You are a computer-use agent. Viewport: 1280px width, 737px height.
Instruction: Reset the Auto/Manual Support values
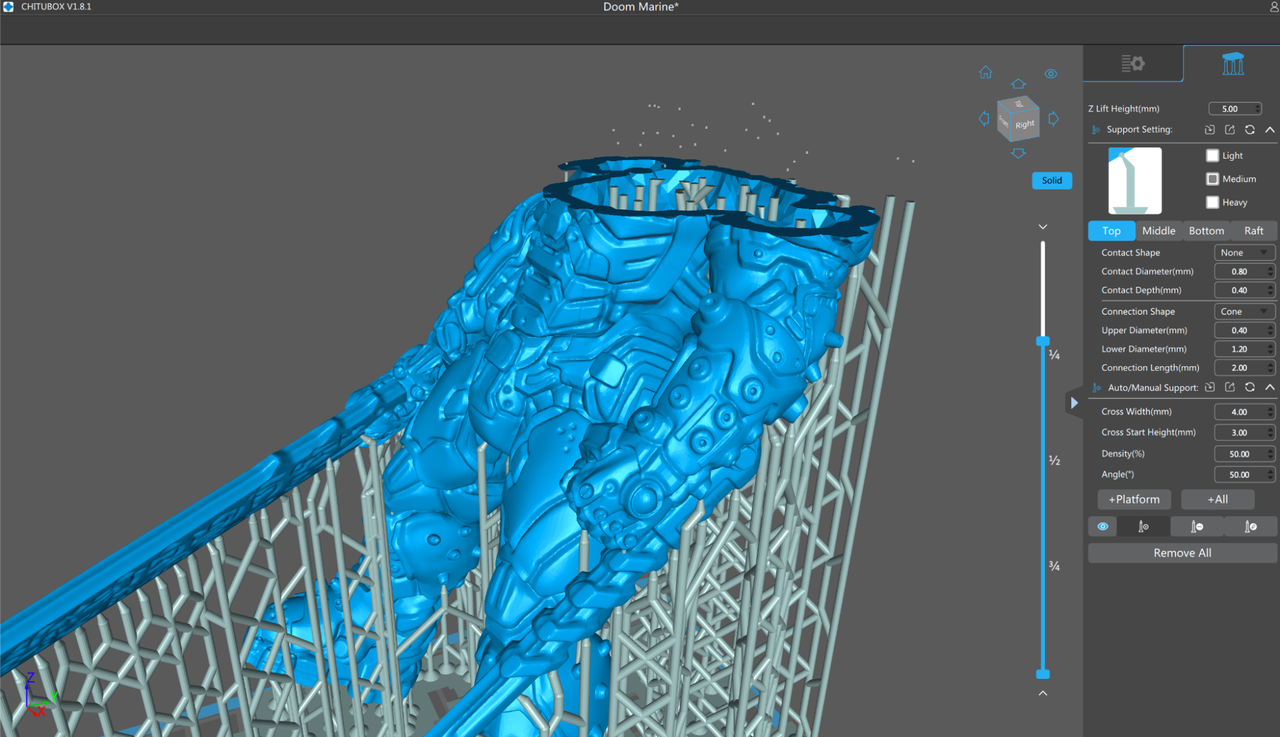(x=1250, y=387)
